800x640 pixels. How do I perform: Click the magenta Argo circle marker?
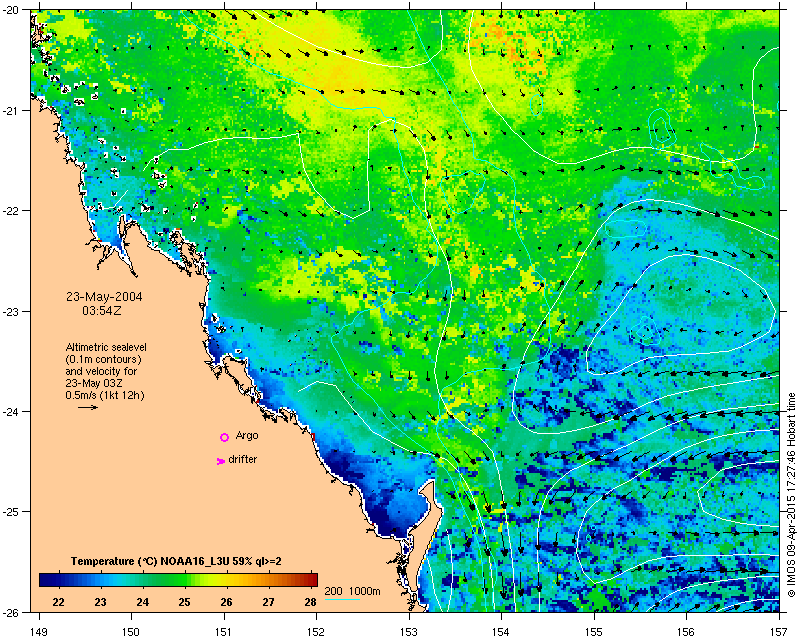coord(224,437)
